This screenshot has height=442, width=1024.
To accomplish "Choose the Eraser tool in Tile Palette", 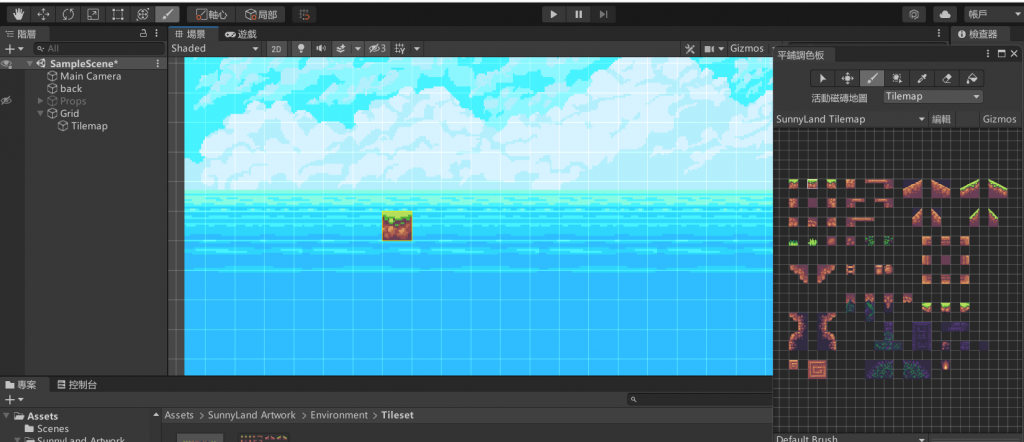I will (946, 78).
